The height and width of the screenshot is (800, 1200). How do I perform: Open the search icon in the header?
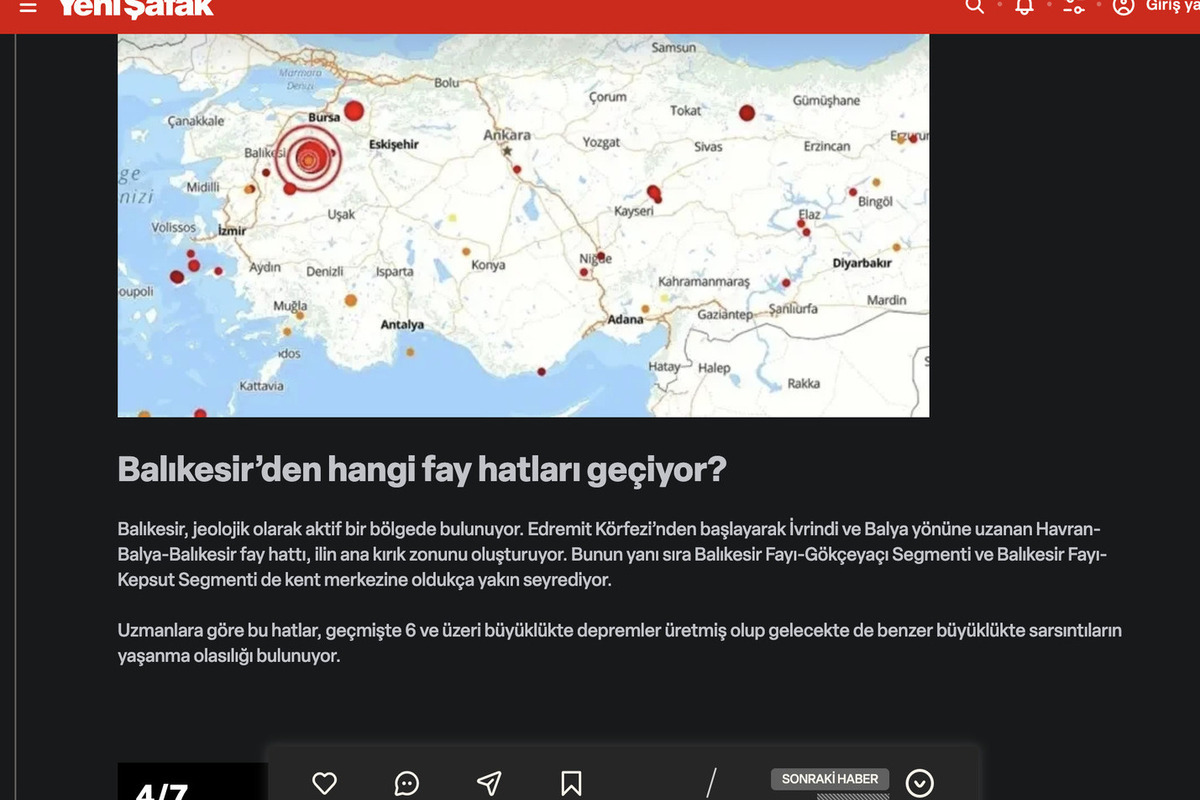(973, 7)
